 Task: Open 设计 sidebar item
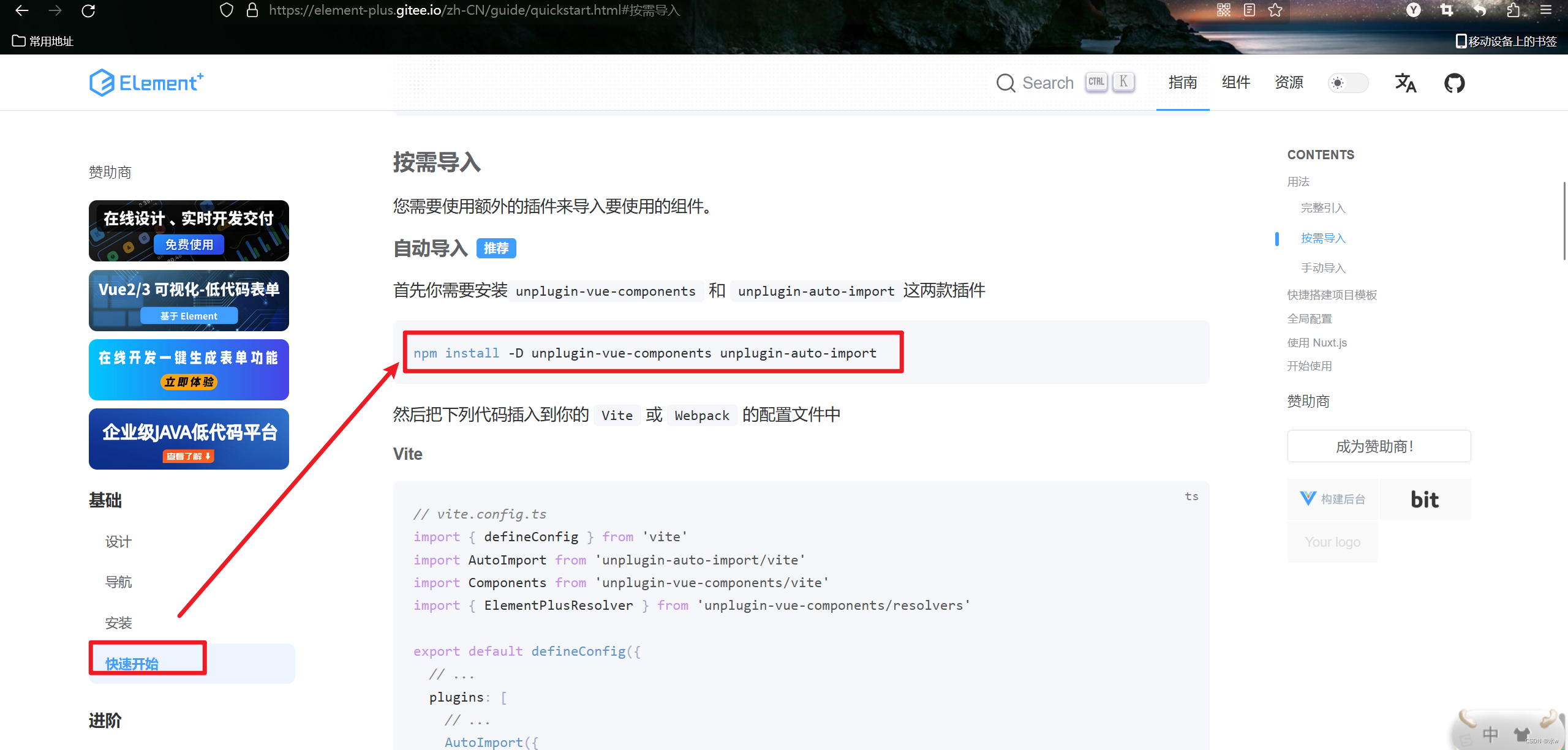click(x=118, y=542)
